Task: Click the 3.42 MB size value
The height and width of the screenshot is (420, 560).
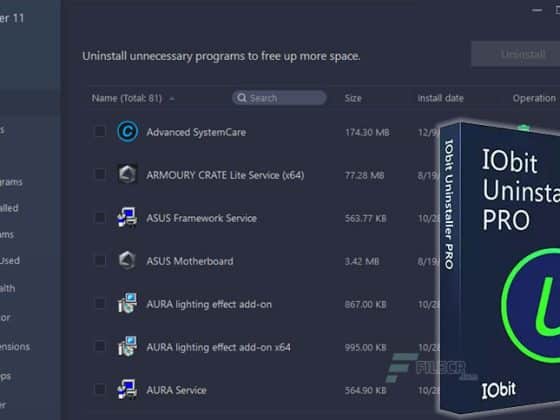Action: pos(362,261)
